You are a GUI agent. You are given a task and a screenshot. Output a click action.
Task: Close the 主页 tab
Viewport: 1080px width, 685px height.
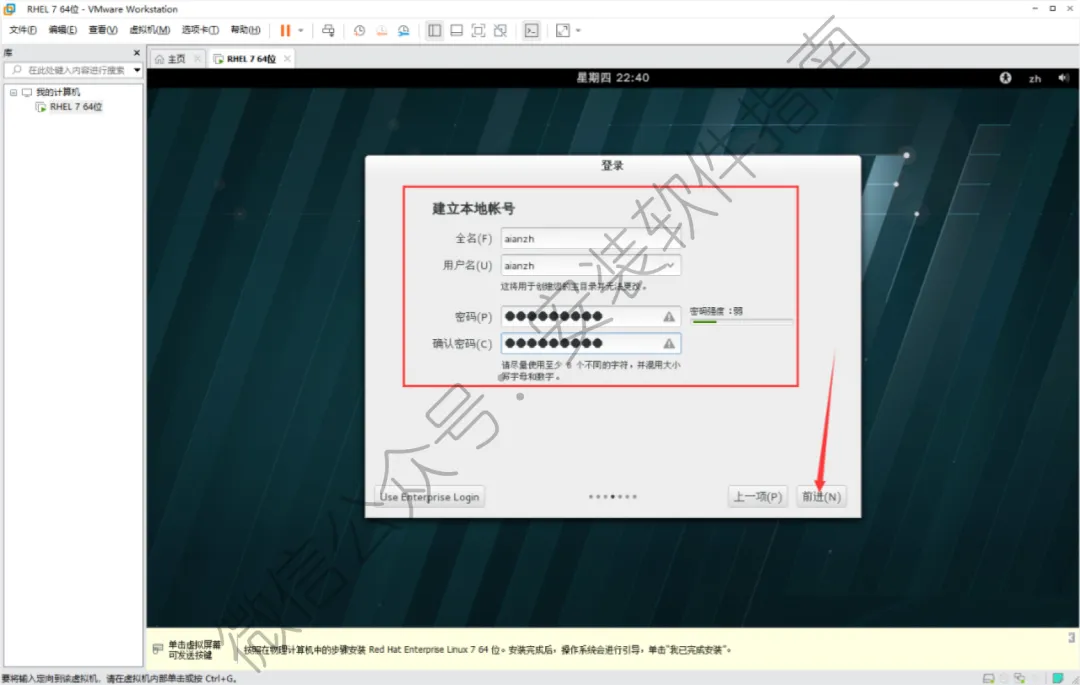197,59
